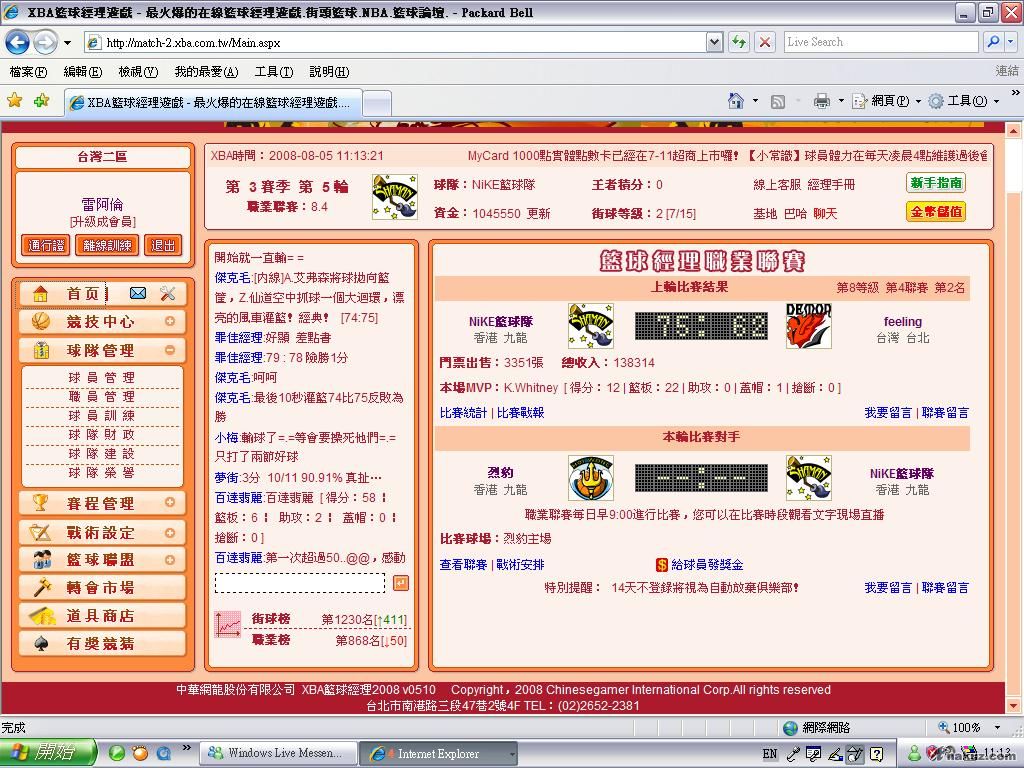Expand the 競技中心 menu section
1024x768 pixels.
(170, 321)
